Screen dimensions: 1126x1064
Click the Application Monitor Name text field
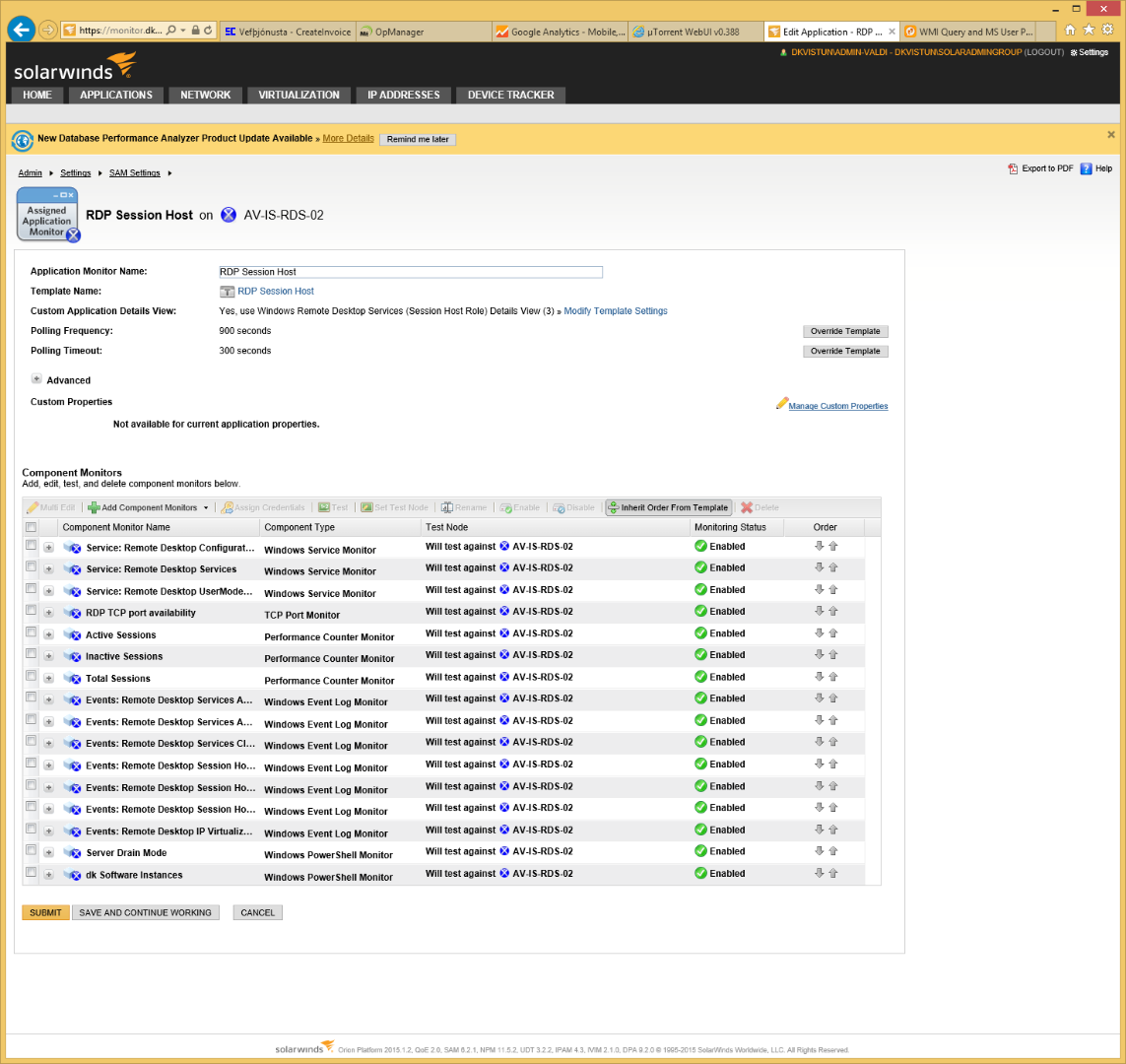coord(410,272)
